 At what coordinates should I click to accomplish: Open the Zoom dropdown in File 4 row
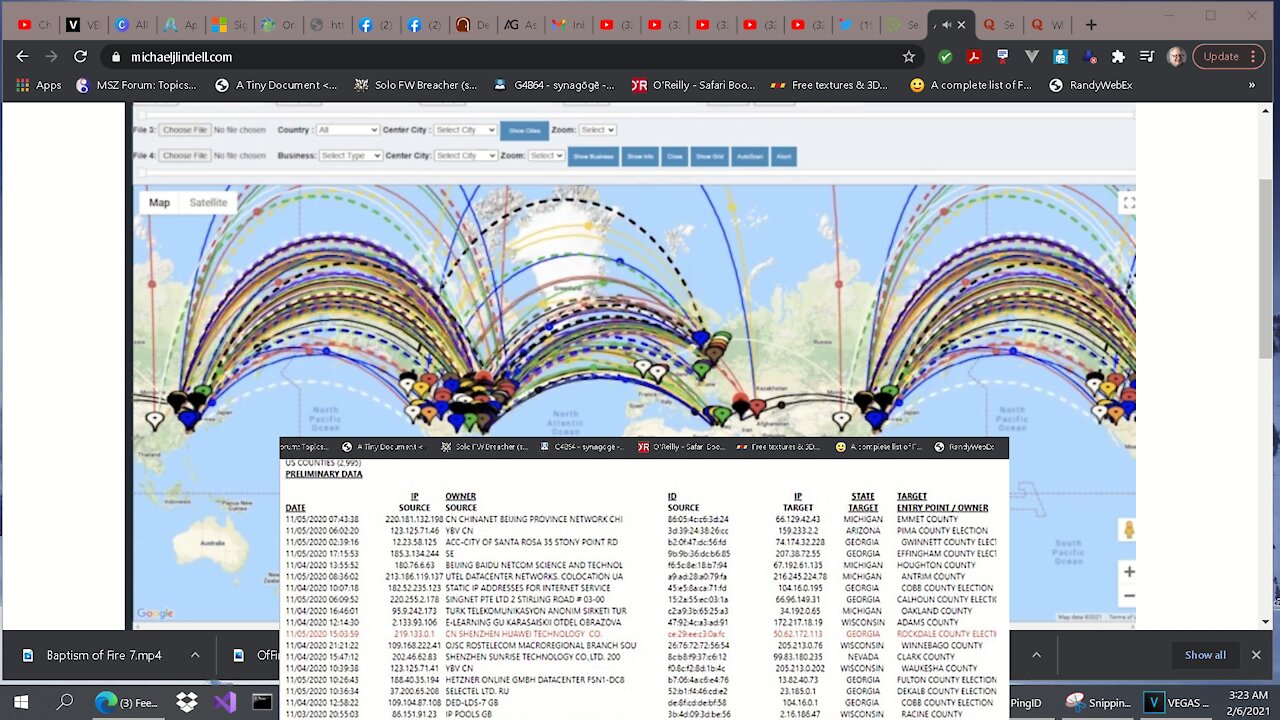pyautogui.click(x=547, y=156)
